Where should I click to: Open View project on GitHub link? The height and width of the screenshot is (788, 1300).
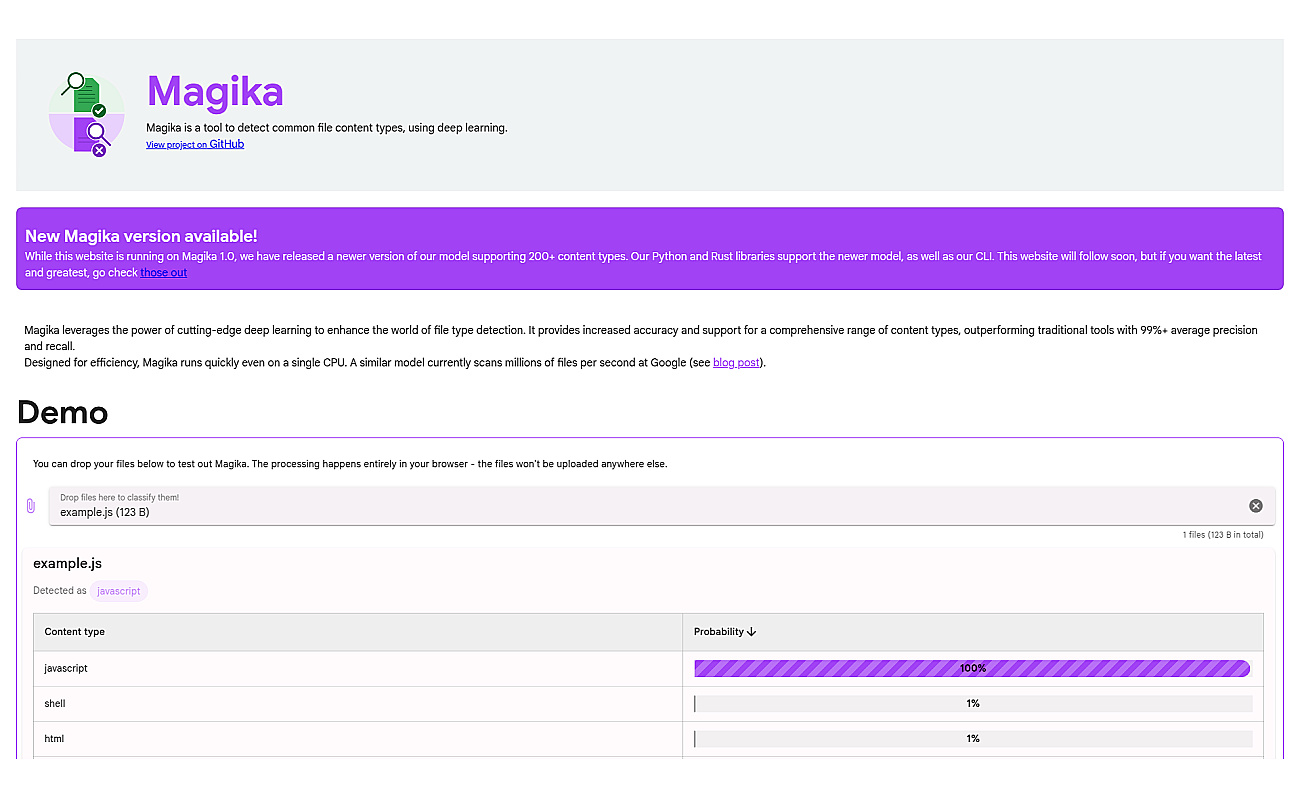click(x=195, y=144)
